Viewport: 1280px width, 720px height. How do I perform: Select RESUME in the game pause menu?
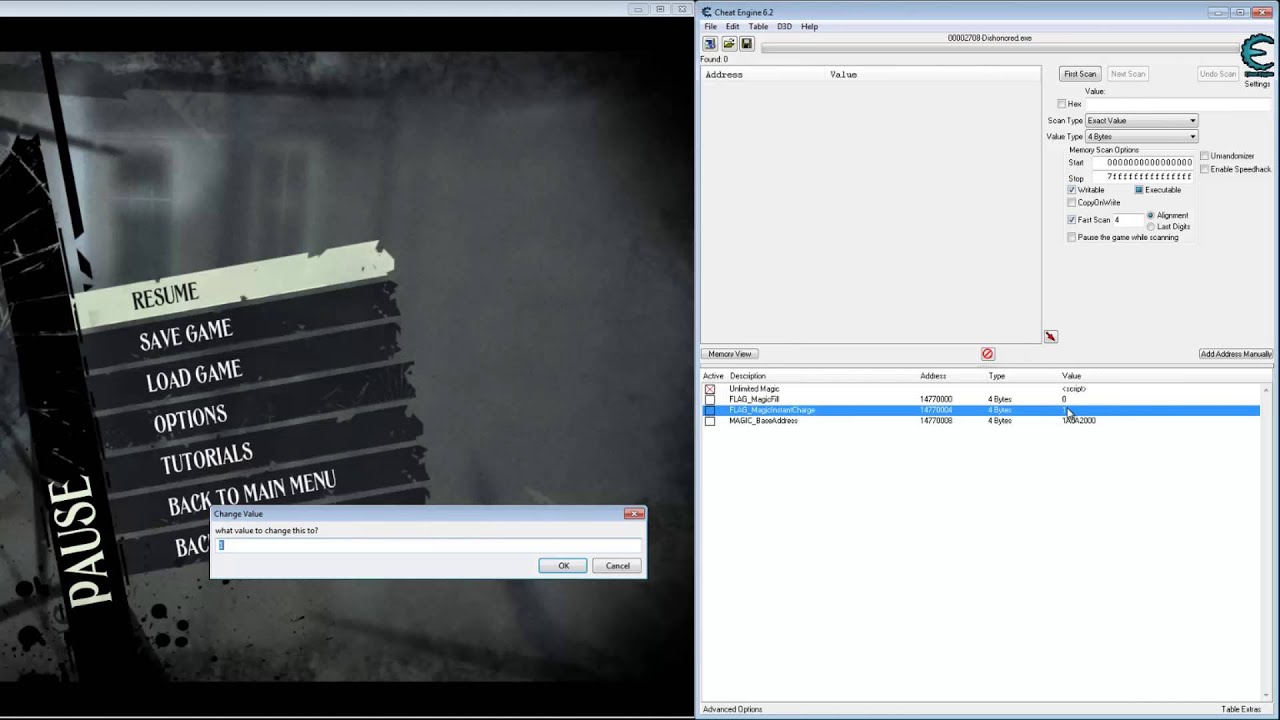(x=165, y=296)
